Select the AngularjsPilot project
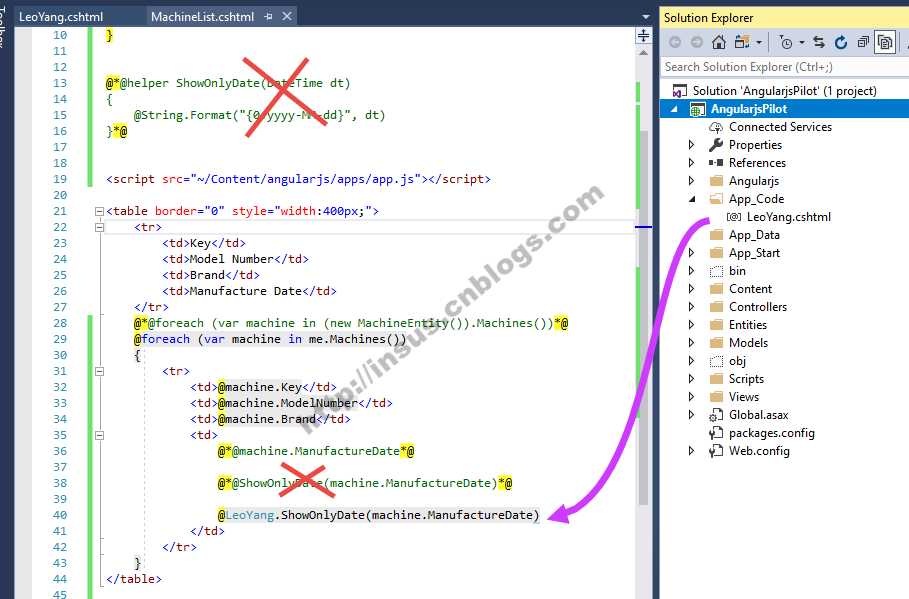The width and height of the screenshot is (909, 599). [749, 109]
